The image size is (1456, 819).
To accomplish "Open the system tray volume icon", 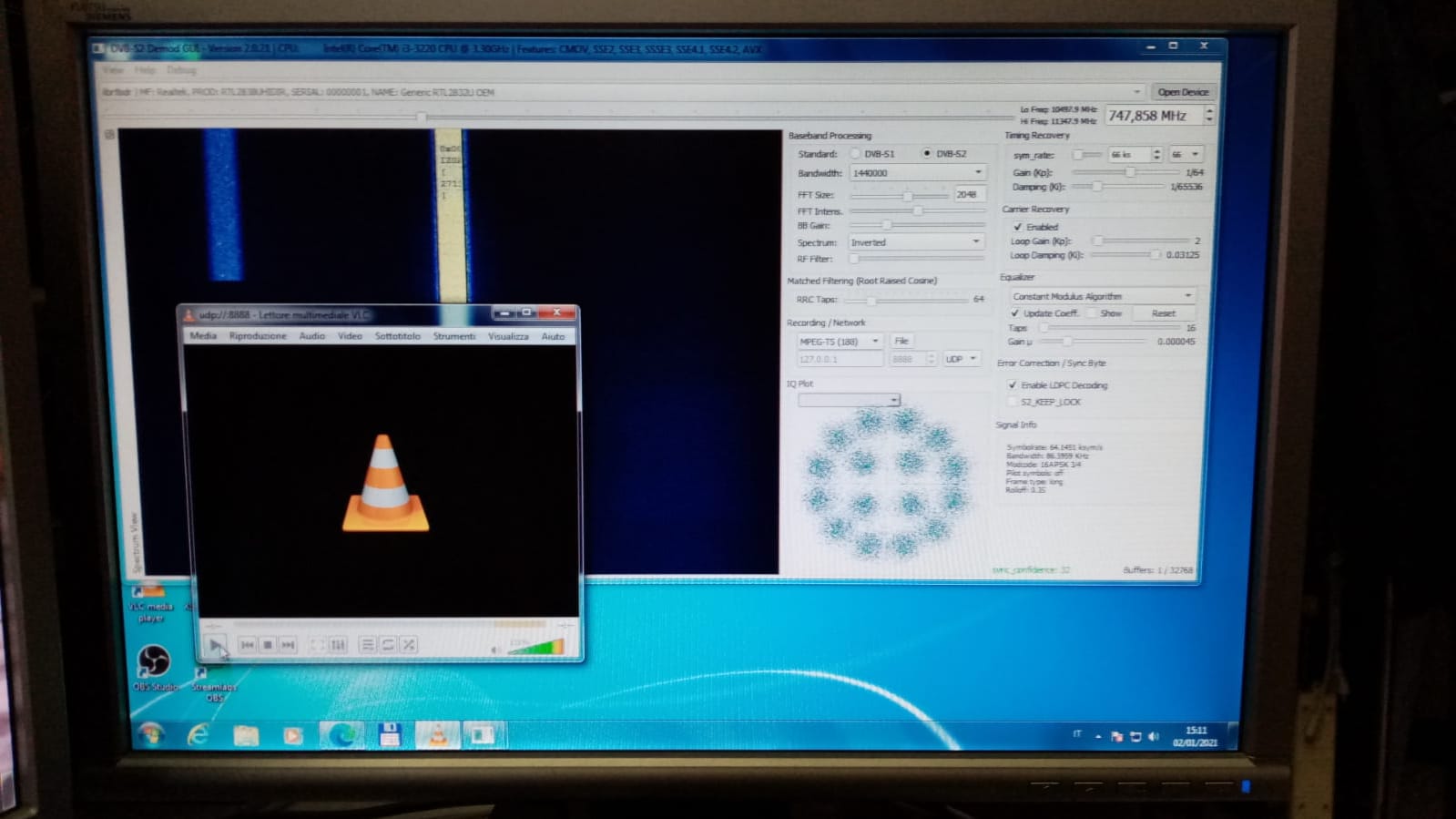I will click(x=1153, y=736).
